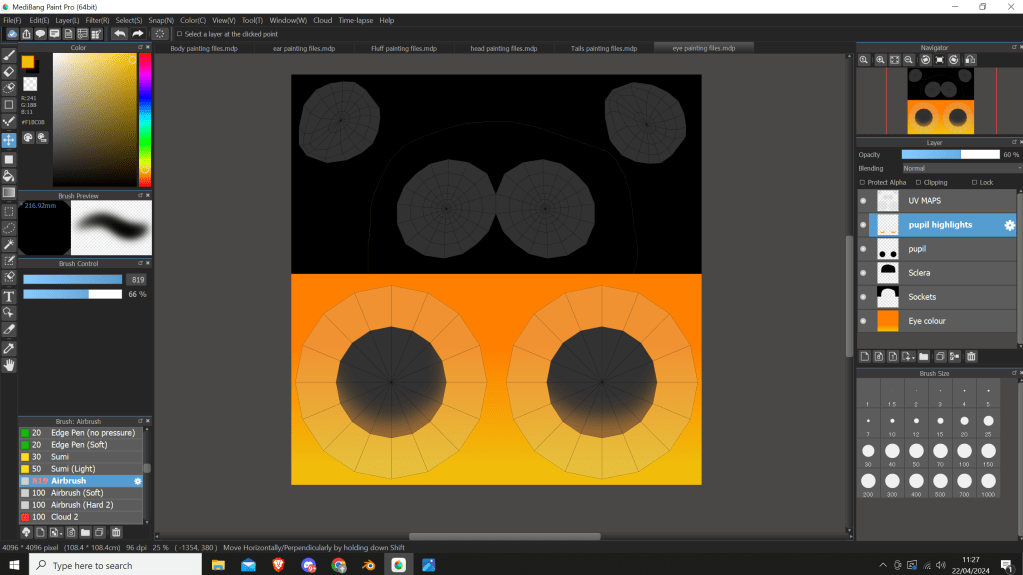Select the Airbrush (Soft) brush
Viewport: 1023px width, 575px height.
78,493
